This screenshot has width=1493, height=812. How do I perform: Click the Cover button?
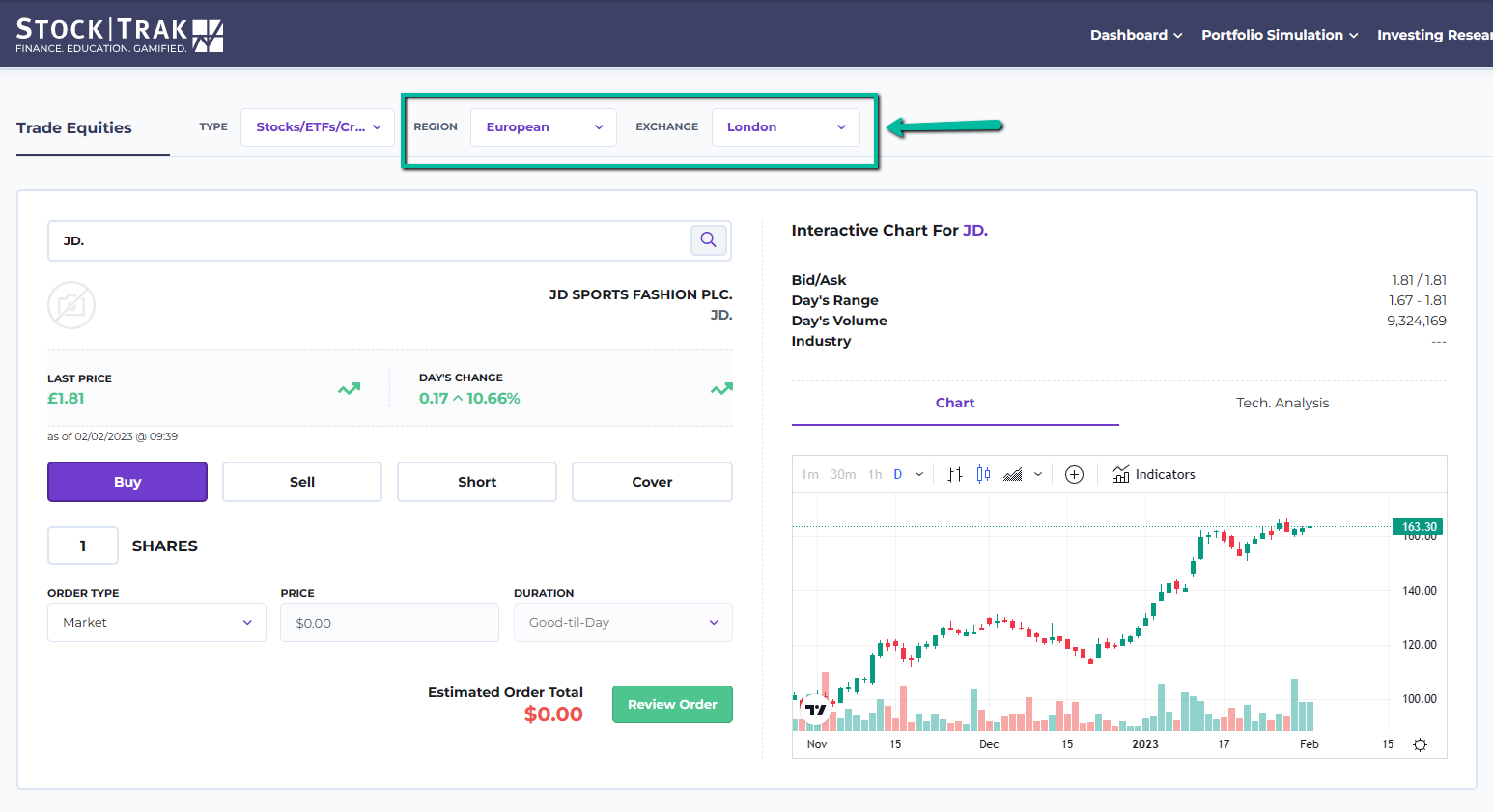(x=652, y=482)
